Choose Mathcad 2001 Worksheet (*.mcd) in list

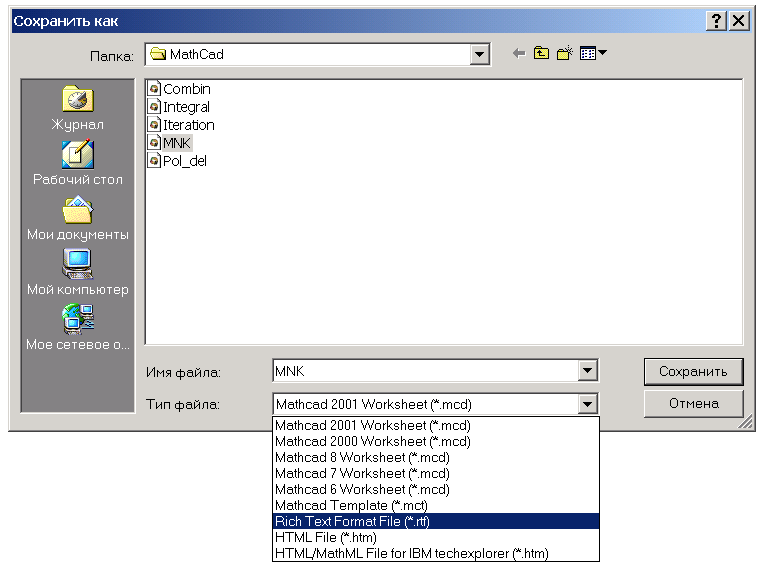[x=436, y=425]
